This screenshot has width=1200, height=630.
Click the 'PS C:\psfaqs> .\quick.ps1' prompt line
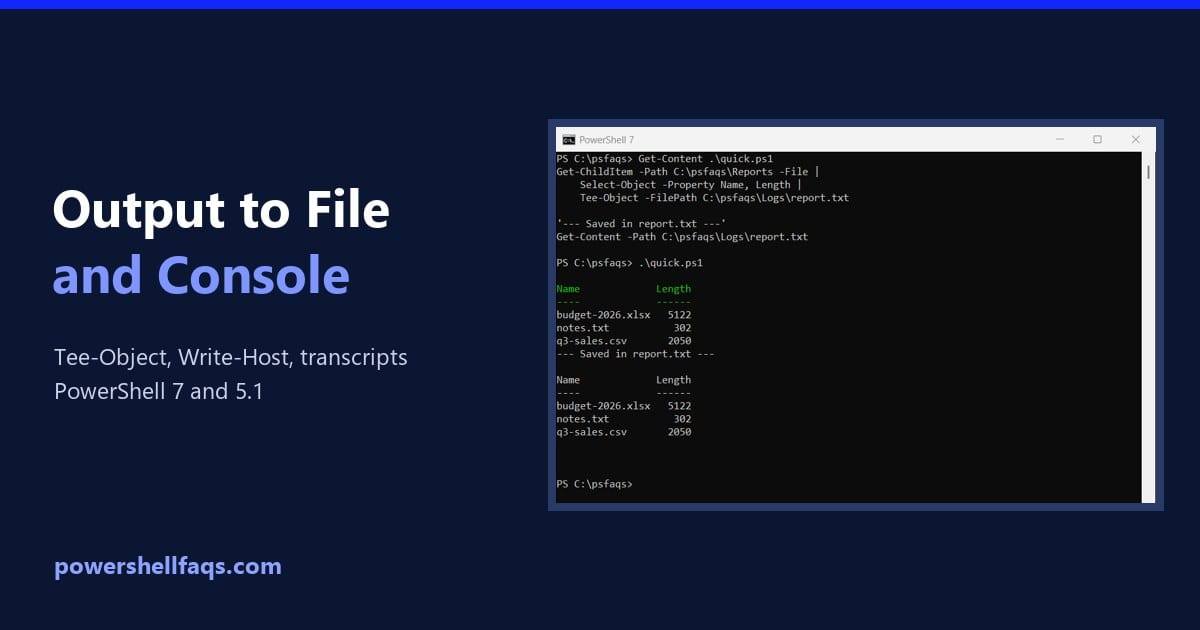630,263
